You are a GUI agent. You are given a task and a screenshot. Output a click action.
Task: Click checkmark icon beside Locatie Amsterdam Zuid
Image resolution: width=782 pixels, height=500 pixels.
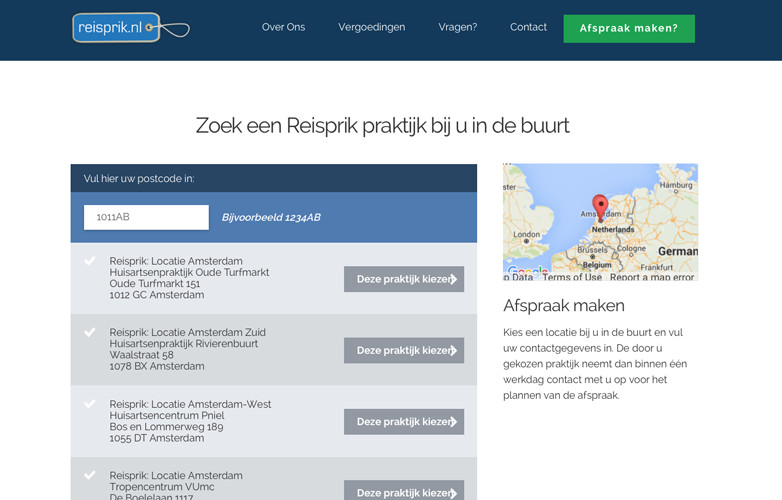pos(90,332)
